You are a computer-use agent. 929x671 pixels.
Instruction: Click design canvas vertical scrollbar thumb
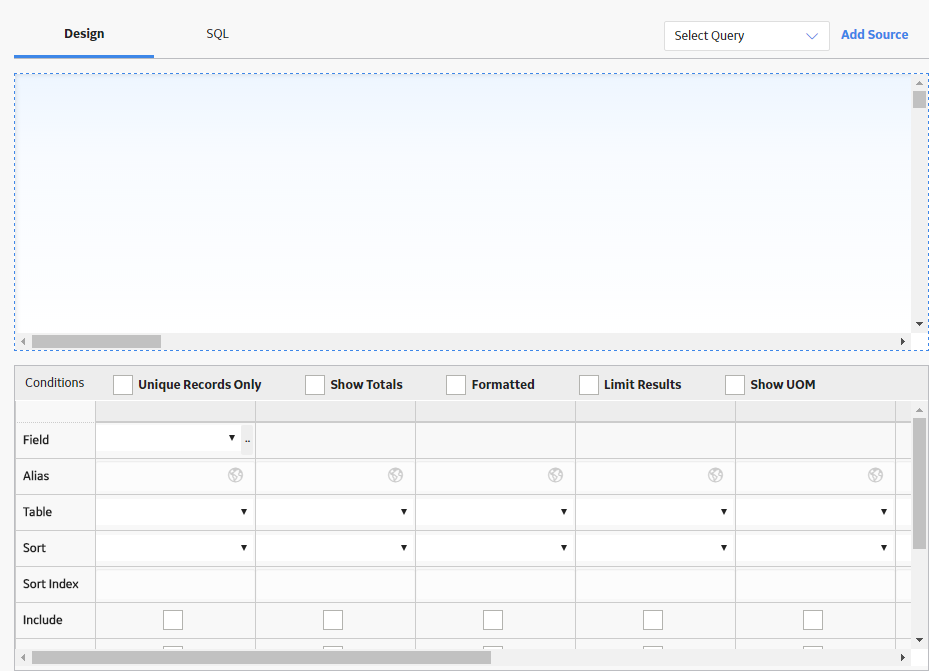(919, 99)
